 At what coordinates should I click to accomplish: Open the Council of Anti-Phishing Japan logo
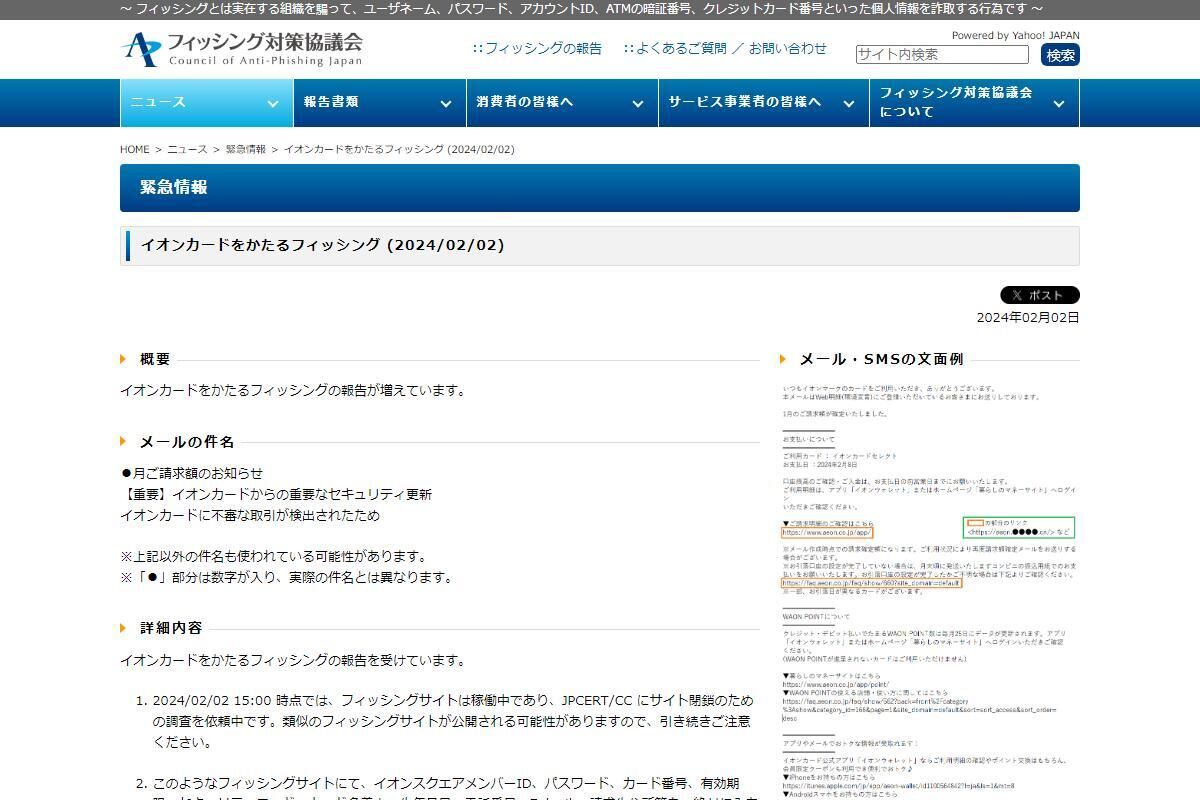pyautogui.click(x=242, y=49)
